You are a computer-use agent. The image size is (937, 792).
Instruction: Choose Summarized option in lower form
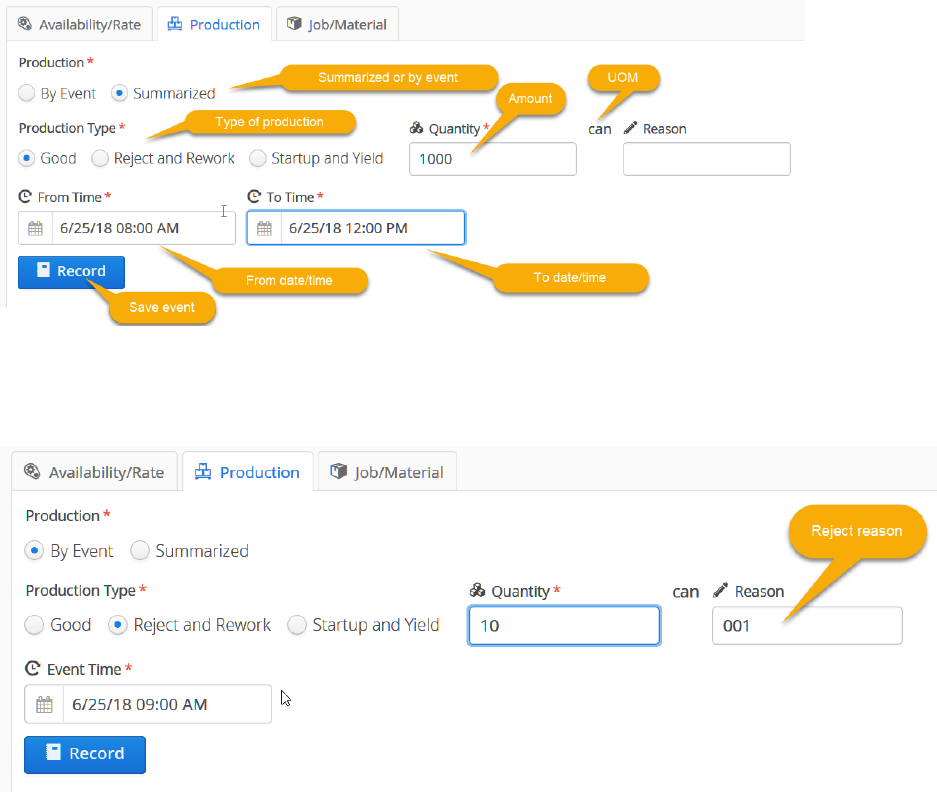click(141, 551)
